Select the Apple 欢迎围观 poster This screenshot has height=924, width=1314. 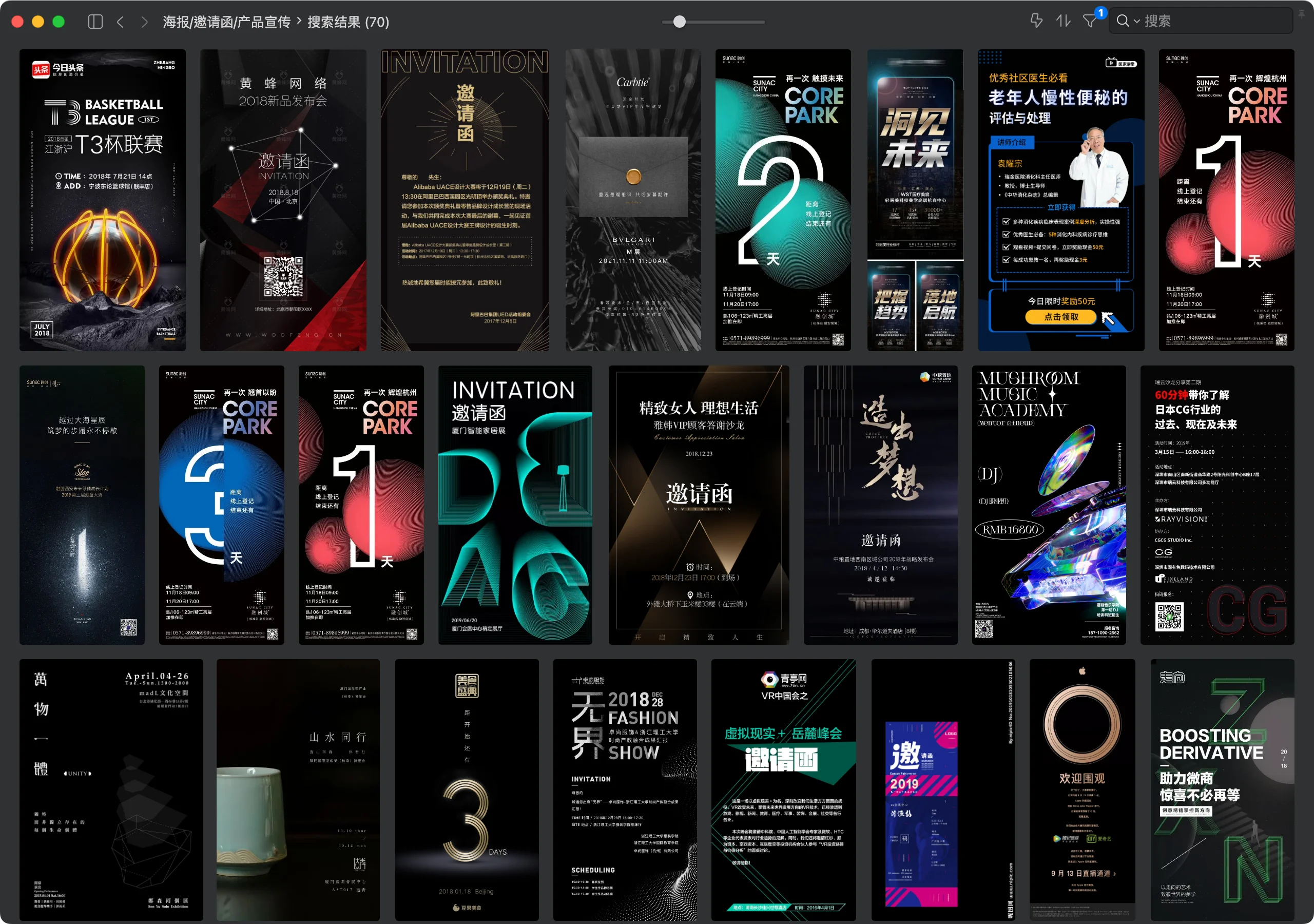click(1082, 790)
